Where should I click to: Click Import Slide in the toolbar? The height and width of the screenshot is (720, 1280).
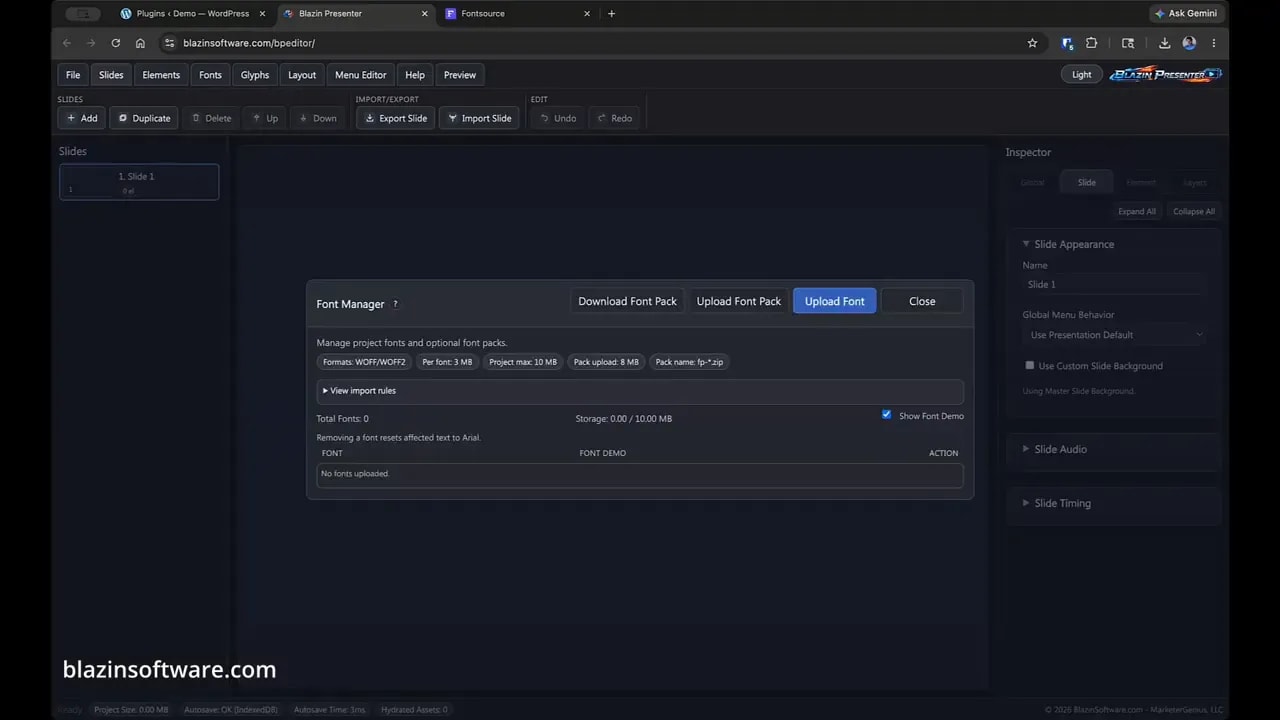coord(479,118)
